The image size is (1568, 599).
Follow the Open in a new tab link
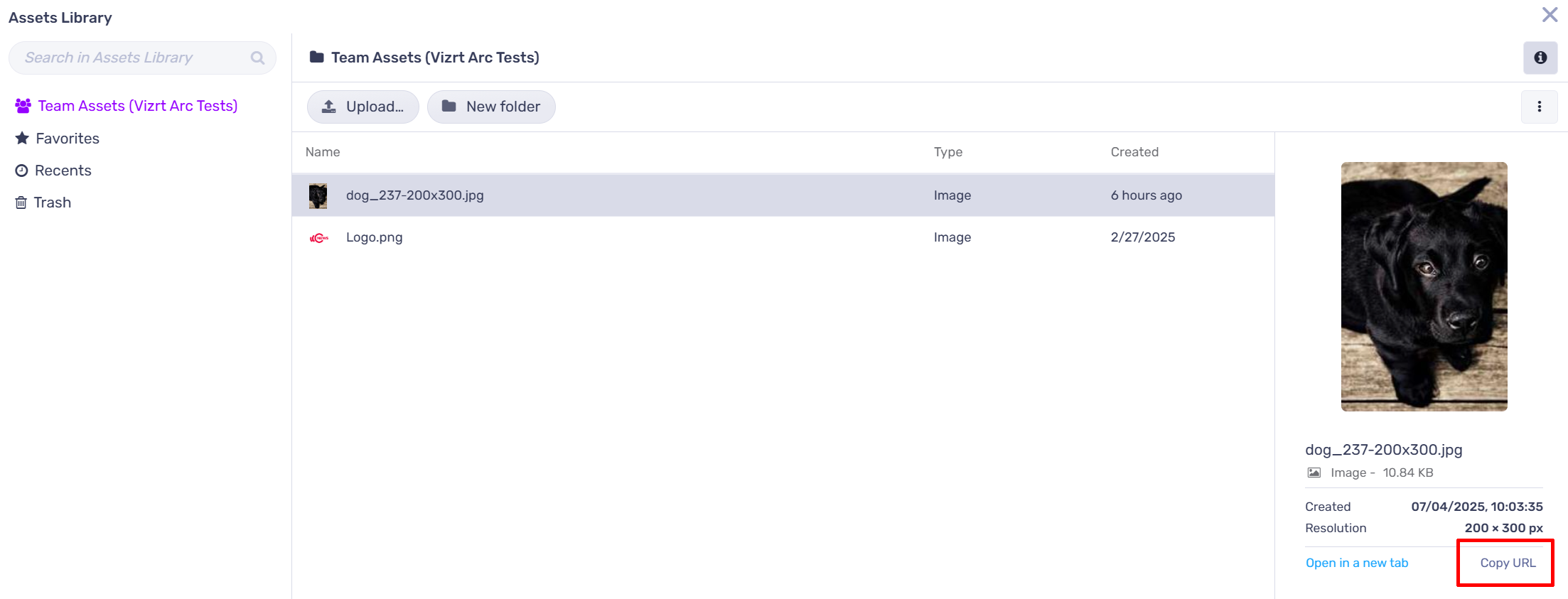[x=1356, y=563]
